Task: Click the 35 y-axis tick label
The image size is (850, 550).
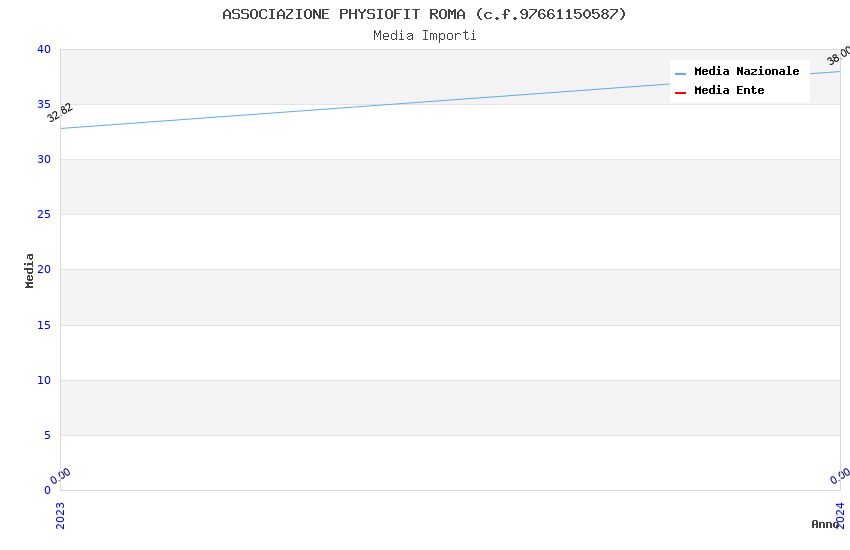Action: click(x=43, y=104)
